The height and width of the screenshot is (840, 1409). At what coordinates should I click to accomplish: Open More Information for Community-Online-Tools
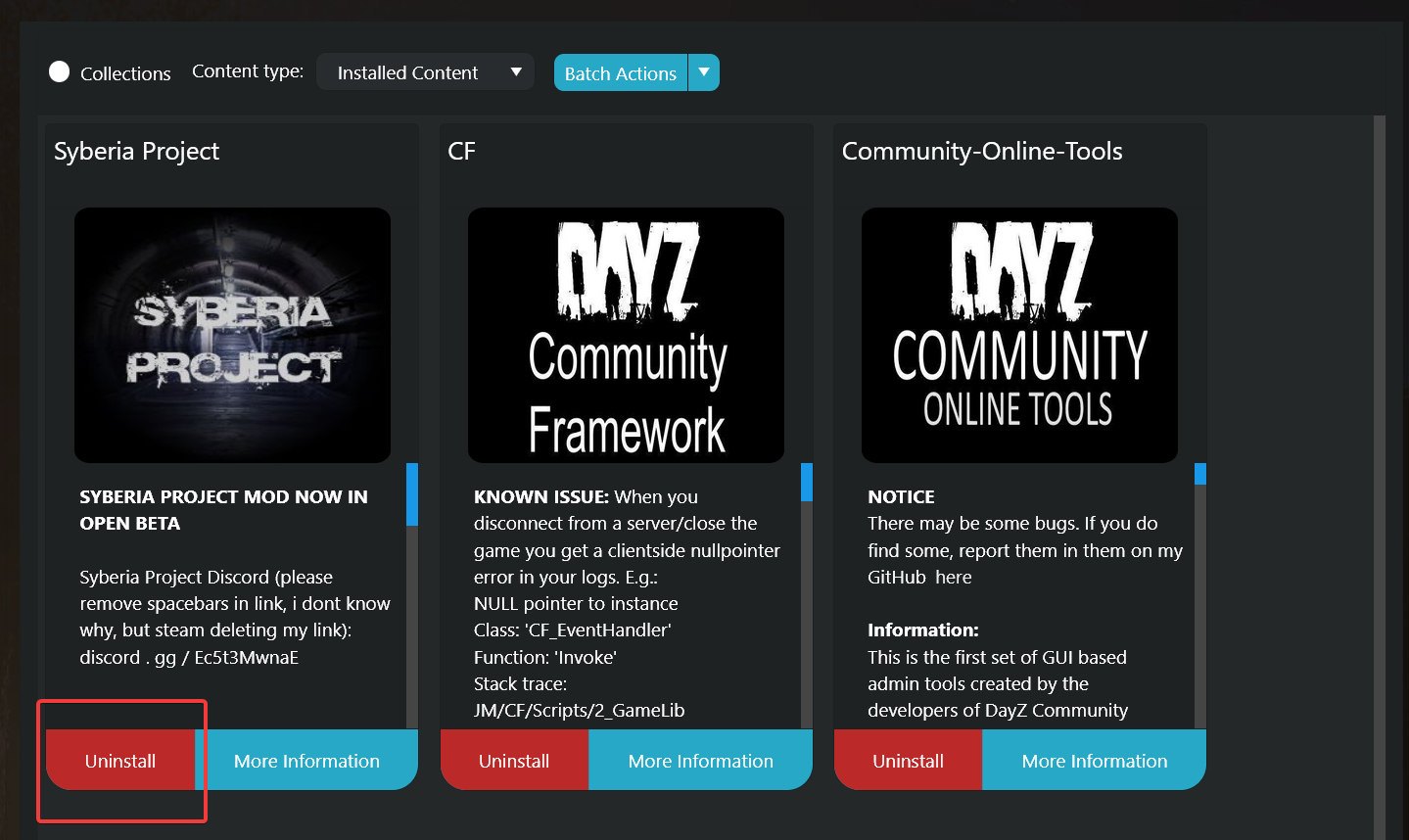1094,761
